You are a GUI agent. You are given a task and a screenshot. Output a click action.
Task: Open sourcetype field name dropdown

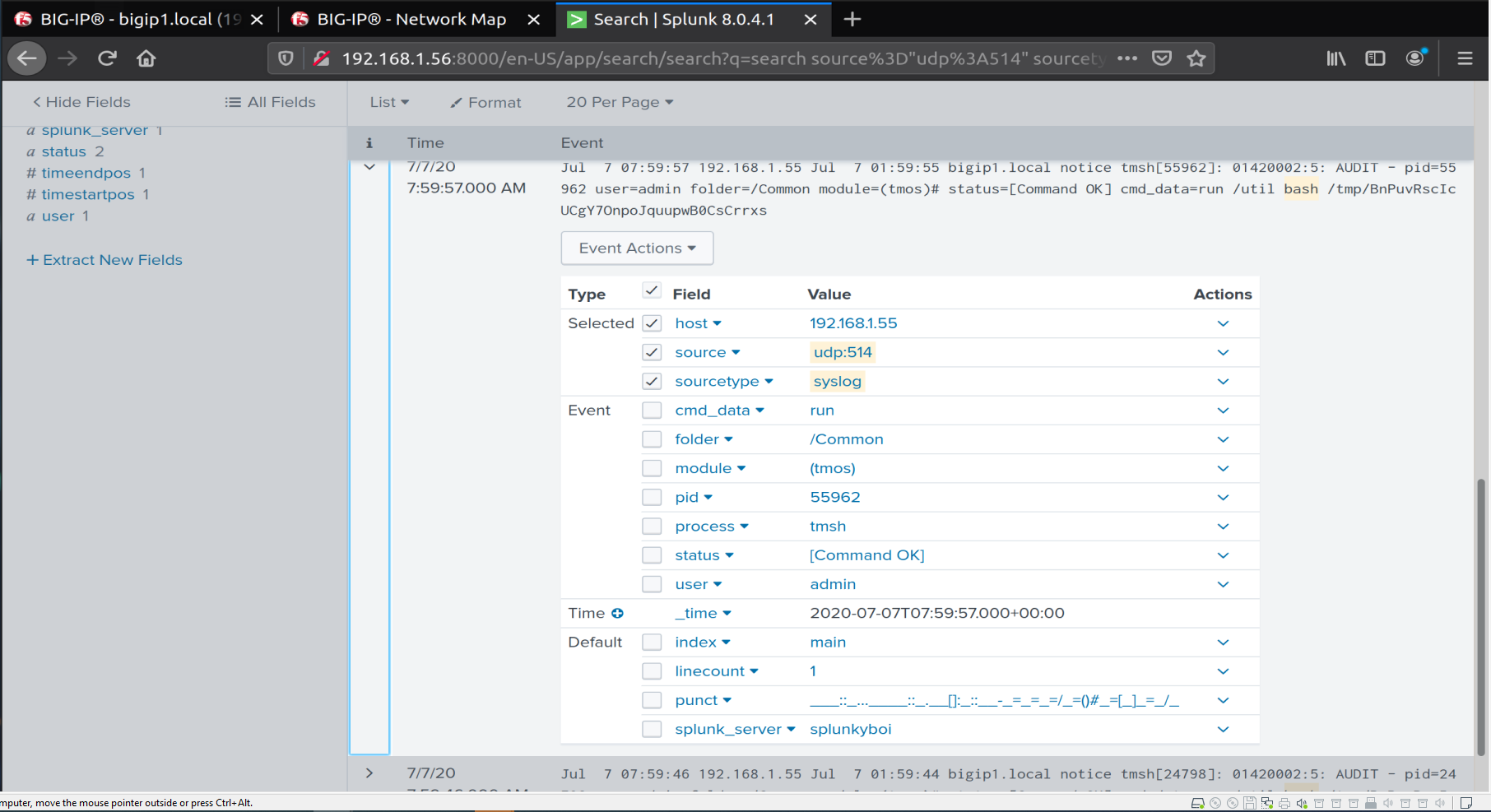(724, 381)
